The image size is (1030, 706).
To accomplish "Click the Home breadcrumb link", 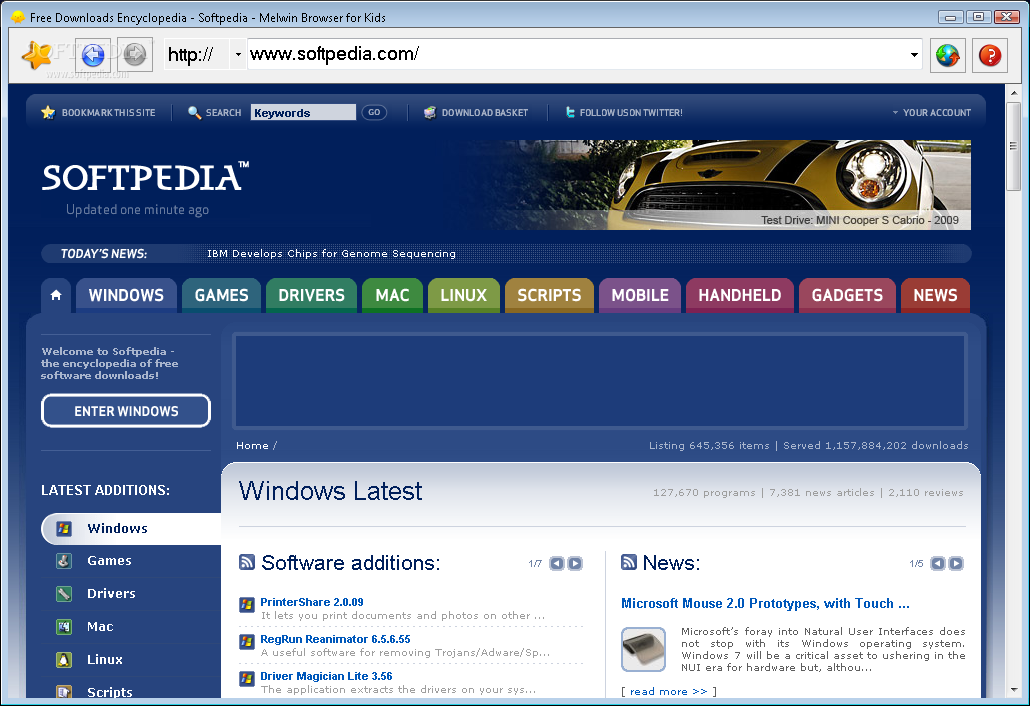I will tap(252, 445).
